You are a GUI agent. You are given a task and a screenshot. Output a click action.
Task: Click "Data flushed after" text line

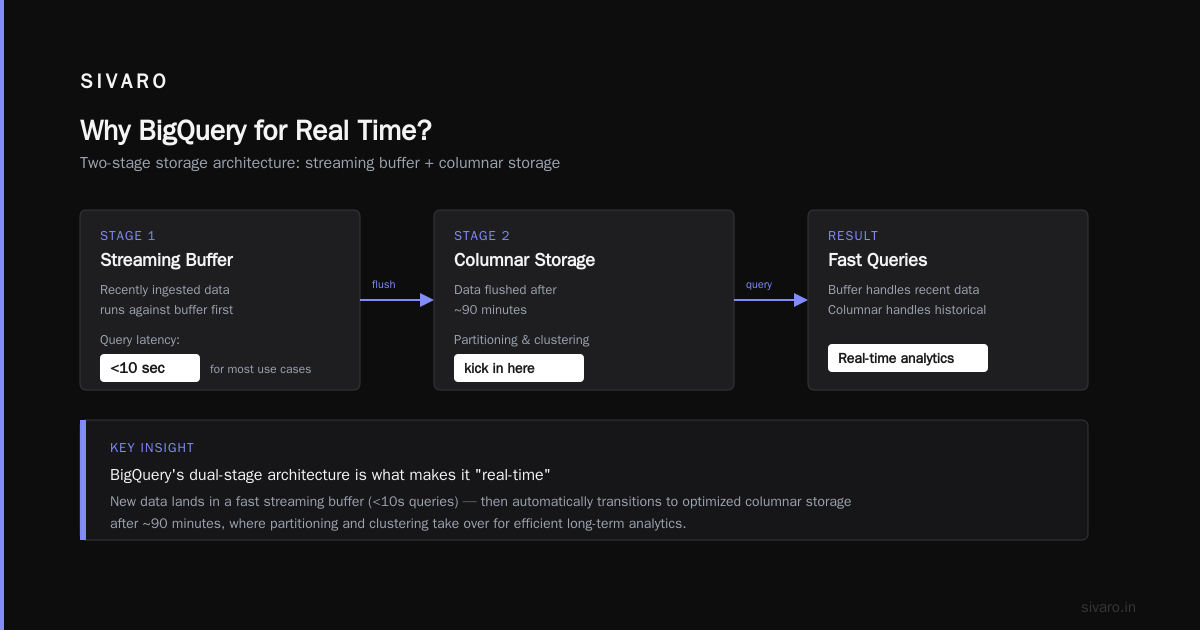tap(505, 290)
